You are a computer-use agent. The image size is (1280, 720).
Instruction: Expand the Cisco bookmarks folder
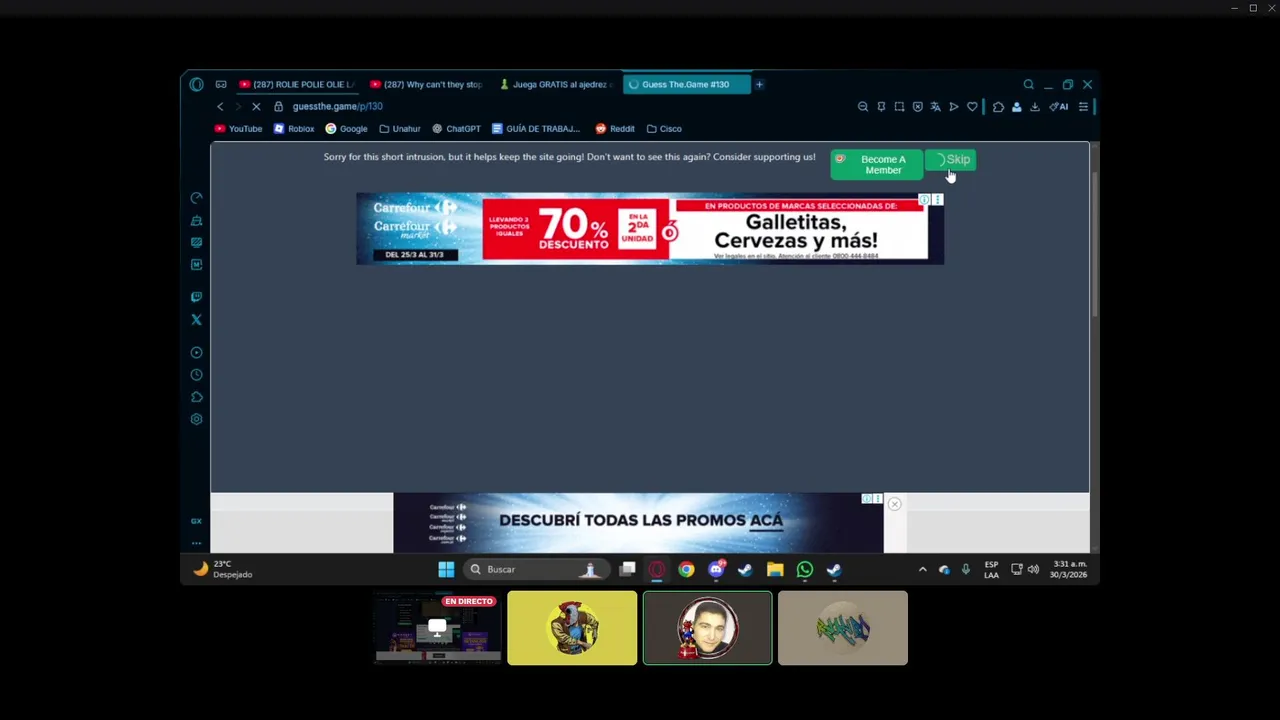coord(664,129)
